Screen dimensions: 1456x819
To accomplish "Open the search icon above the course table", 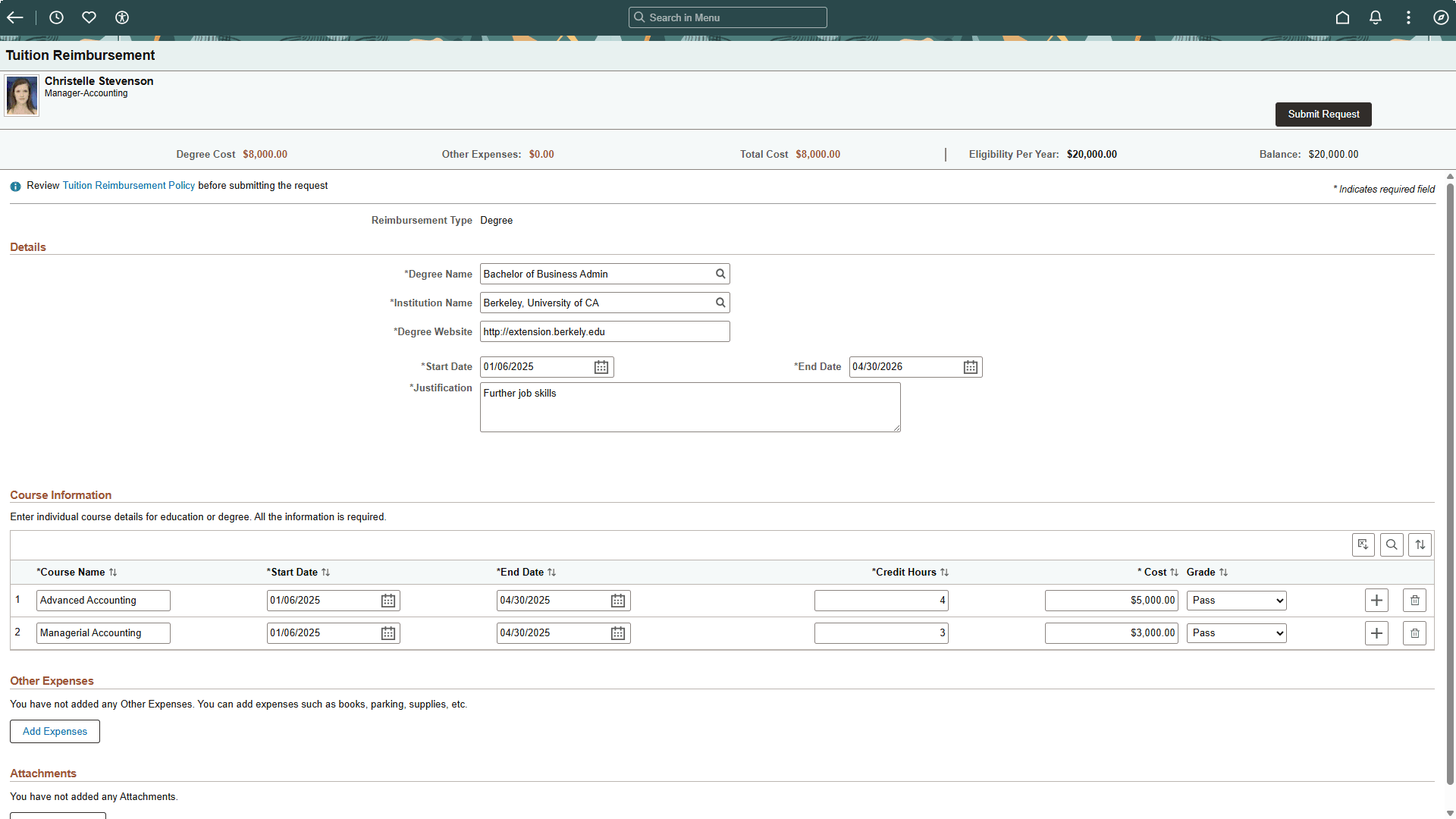I will click(x=1392, y=544).
